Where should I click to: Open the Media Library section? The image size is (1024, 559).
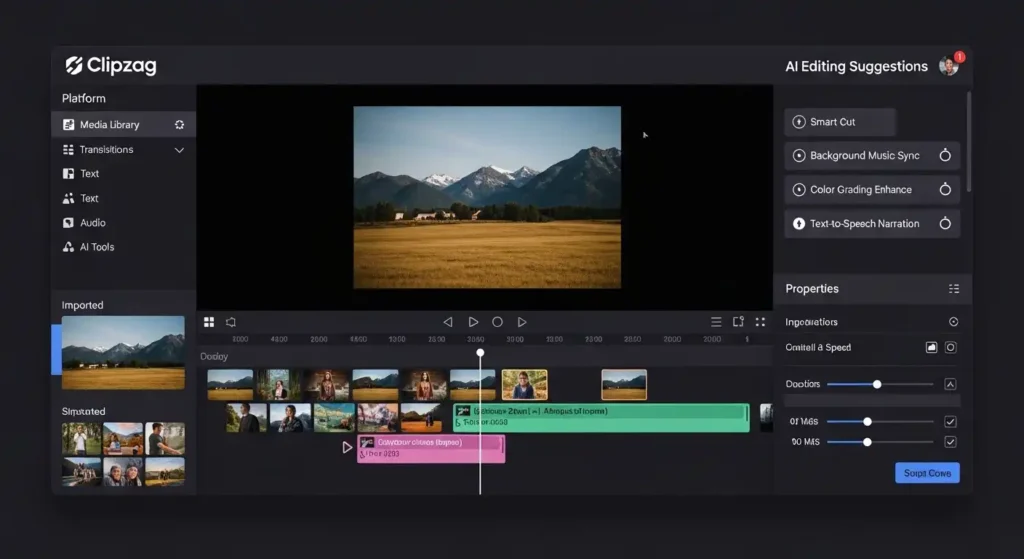[123, 124]
